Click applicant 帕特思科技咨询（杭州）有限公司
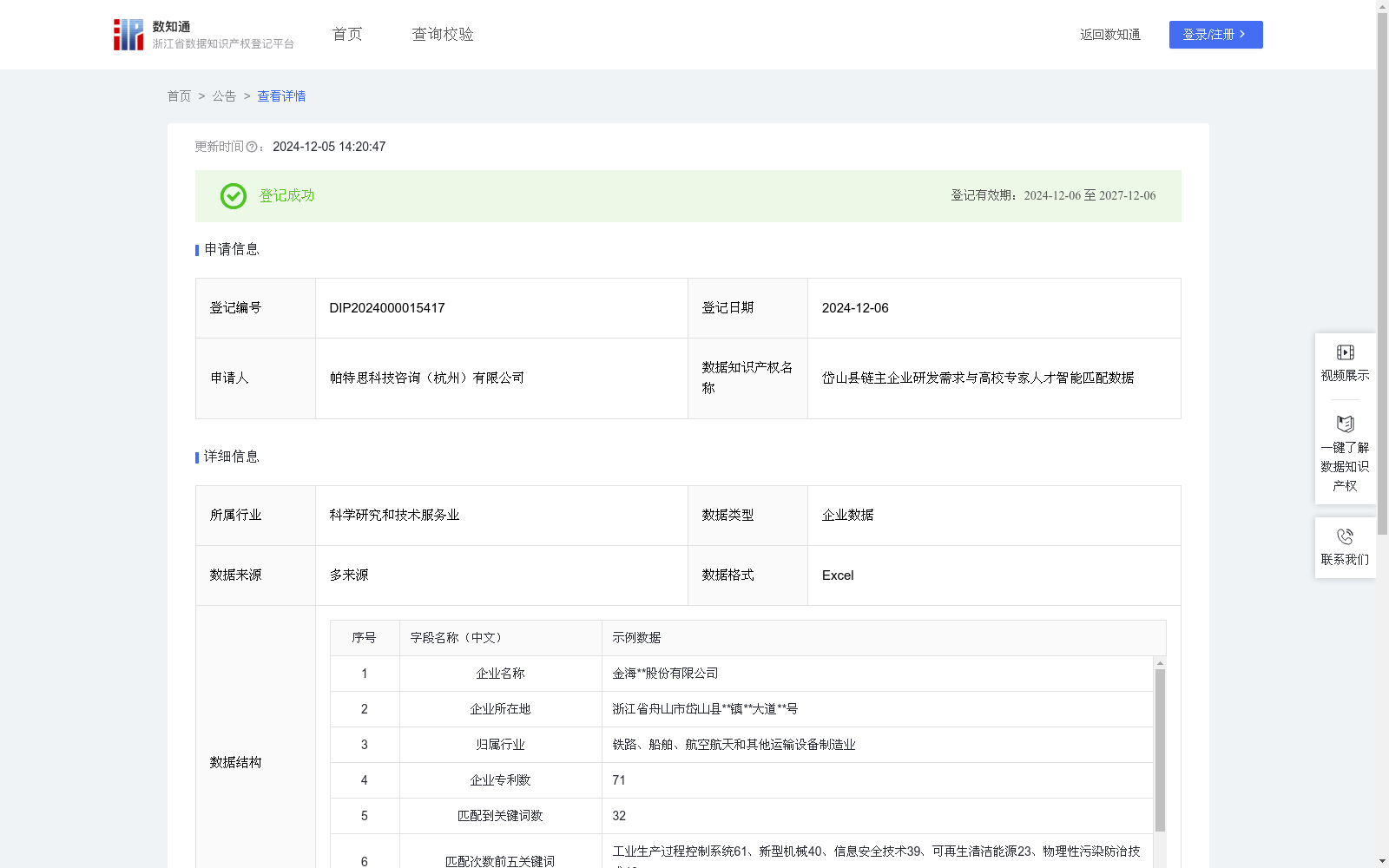The height and width of the screenshot is (868, 1389). [427, 378]
